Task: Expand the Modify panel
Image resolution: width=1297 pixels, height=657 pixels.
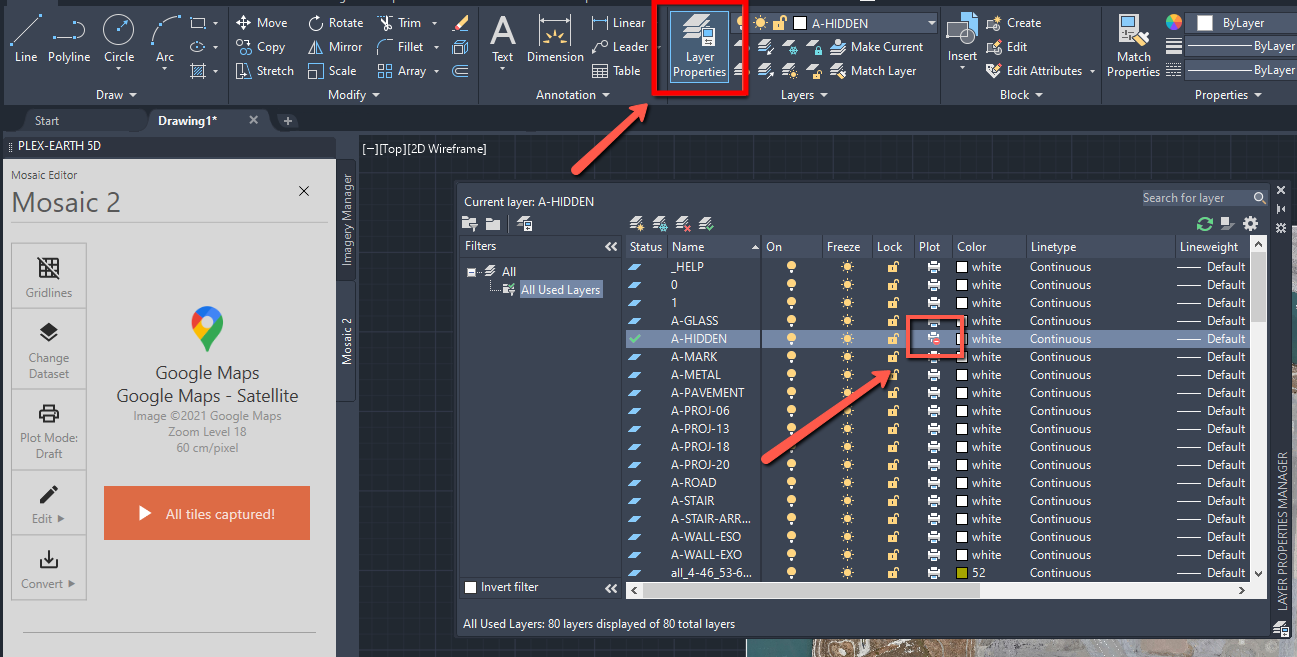Action: click(354, 95)
